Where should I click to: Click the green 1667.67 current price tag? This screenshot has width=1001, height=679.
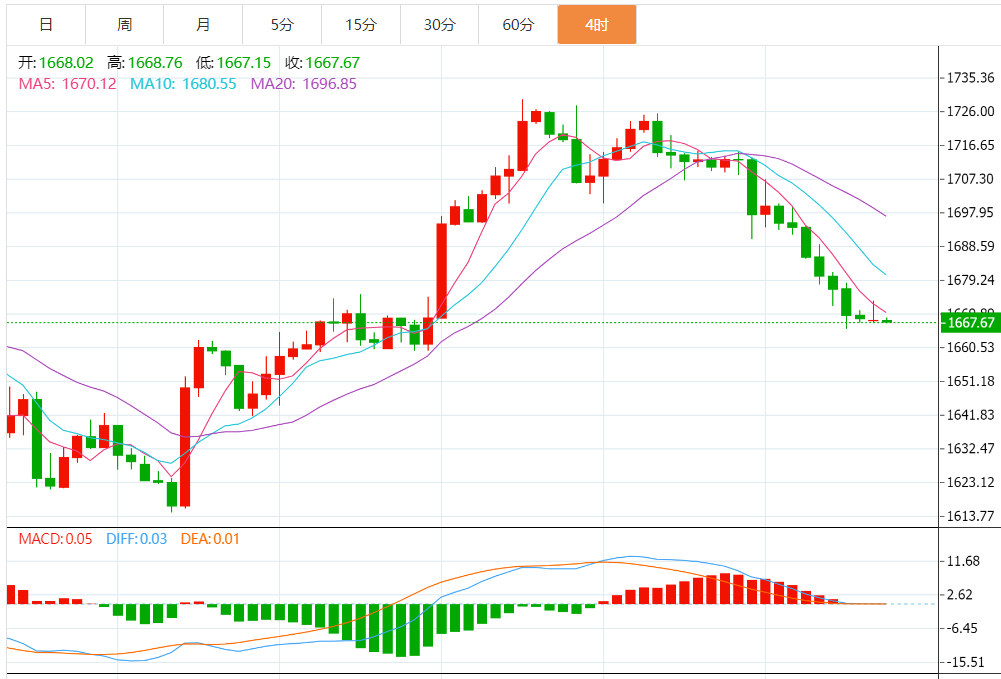coord(970,322)
